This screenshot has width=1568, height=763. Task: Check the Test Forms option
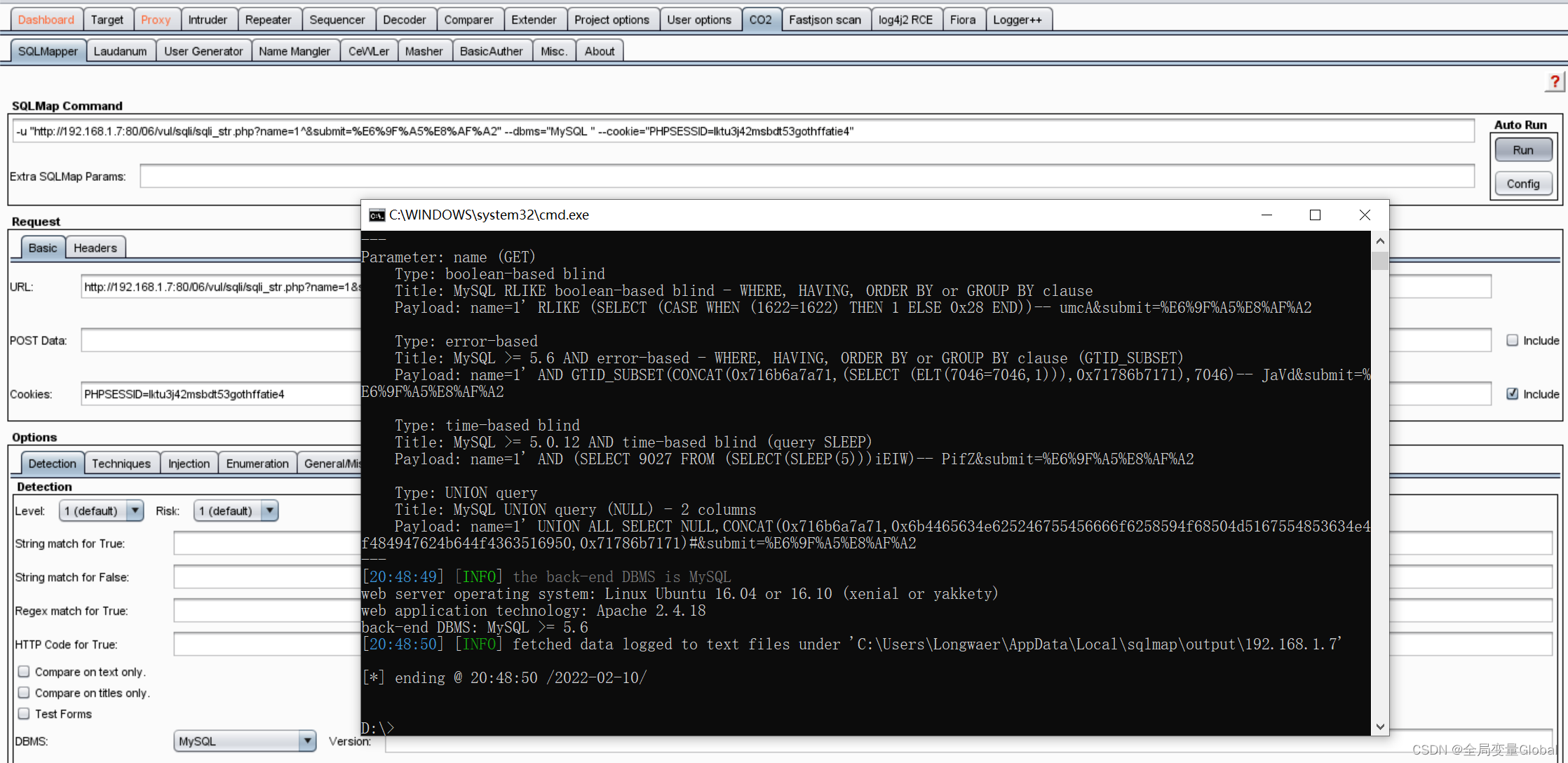point(24,714)
